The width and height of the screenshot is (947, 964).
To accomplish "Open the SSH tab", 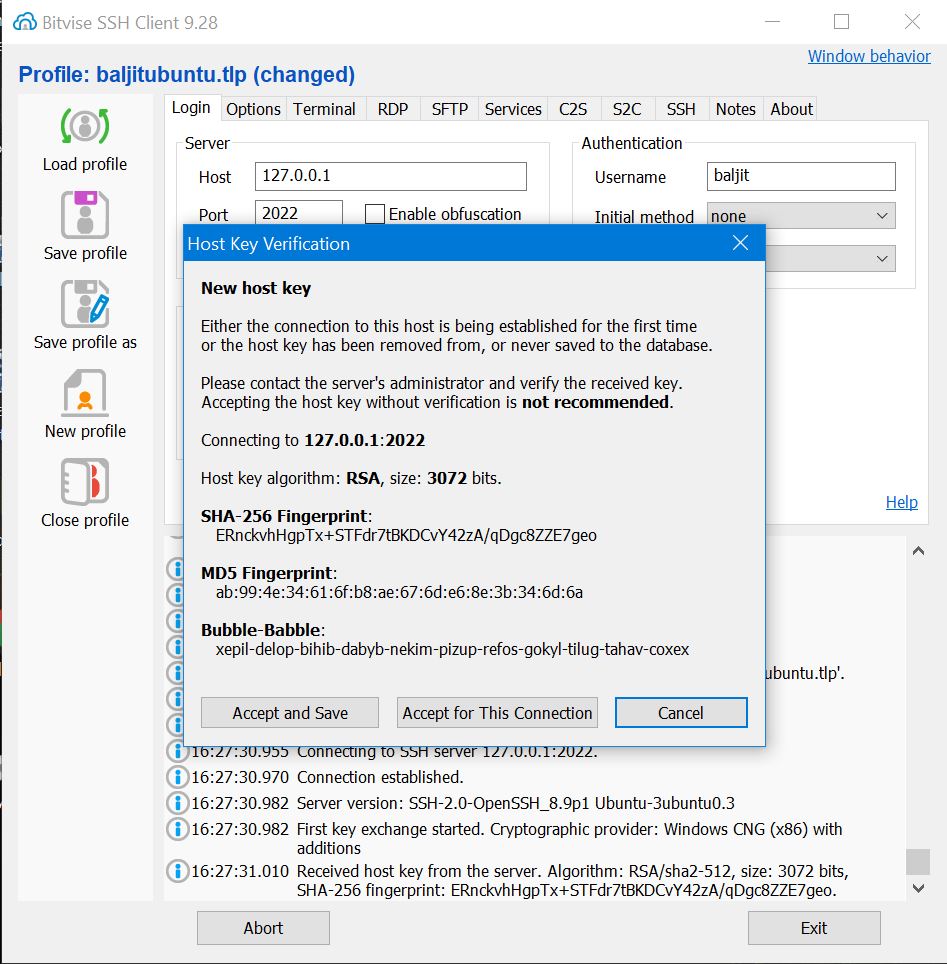I will 681,109.
